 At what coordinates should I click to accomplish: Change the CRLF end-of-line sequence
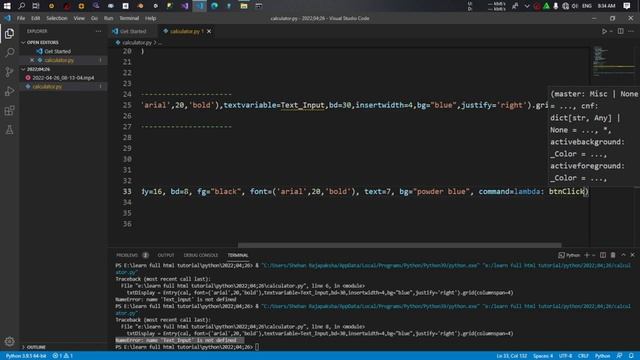point(583,356)
